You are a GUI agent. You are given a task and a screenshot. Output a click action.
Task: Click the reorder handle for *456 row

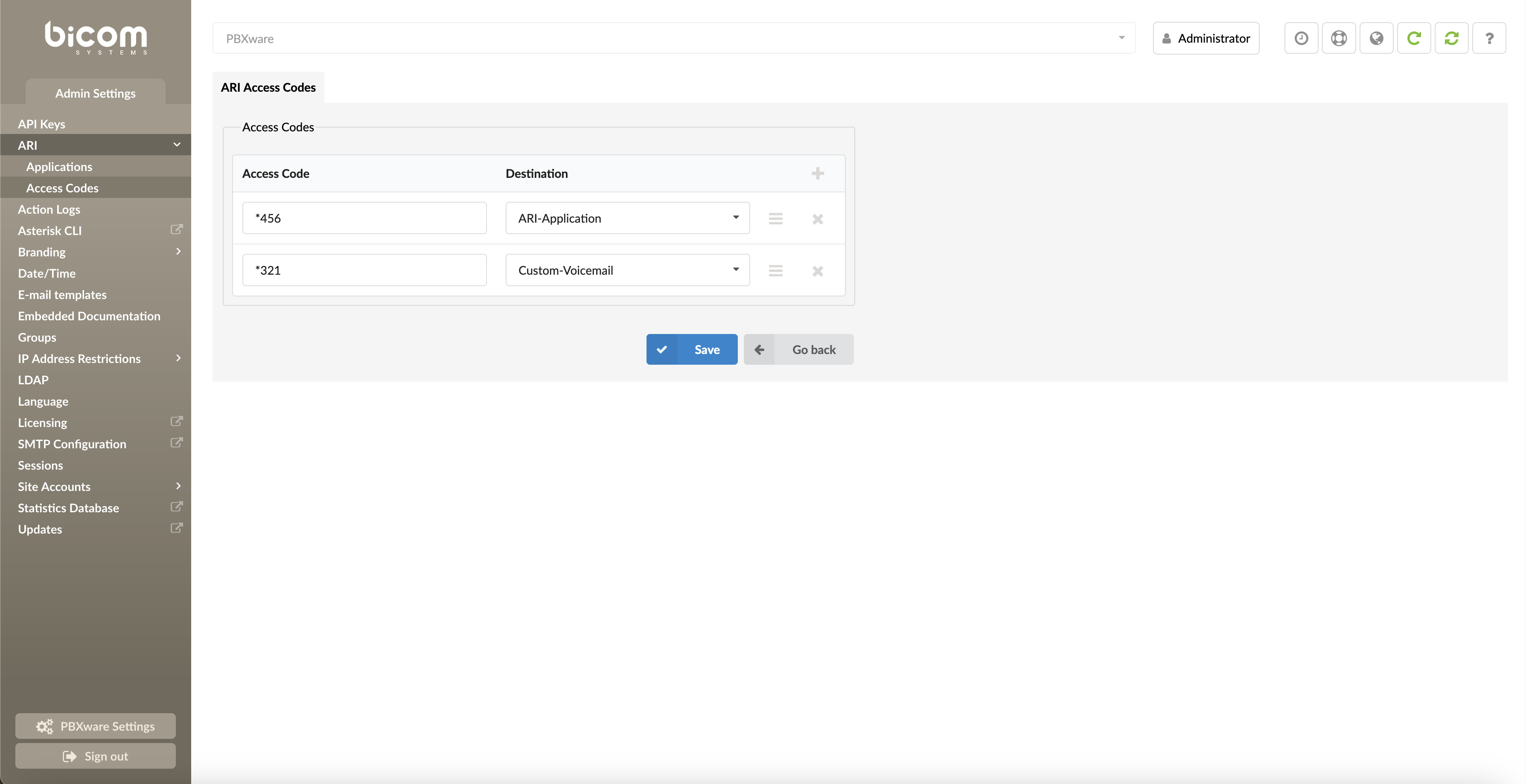776,219
